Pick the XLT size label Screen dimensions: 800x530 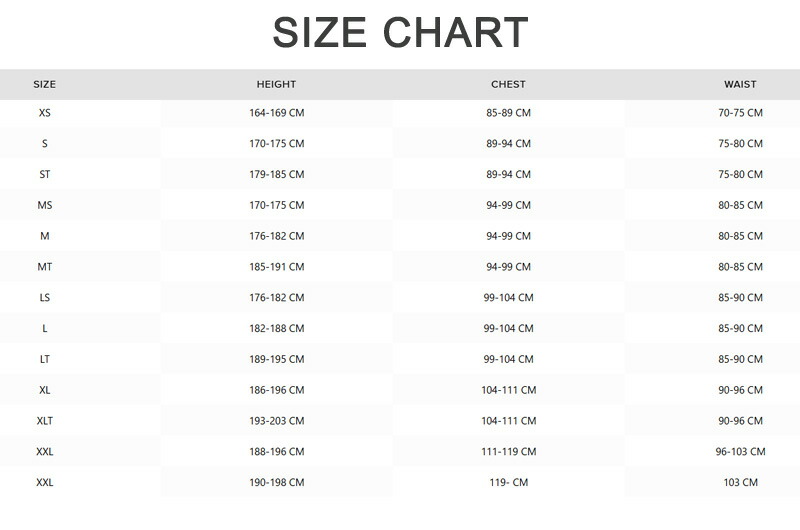(44, 421)
